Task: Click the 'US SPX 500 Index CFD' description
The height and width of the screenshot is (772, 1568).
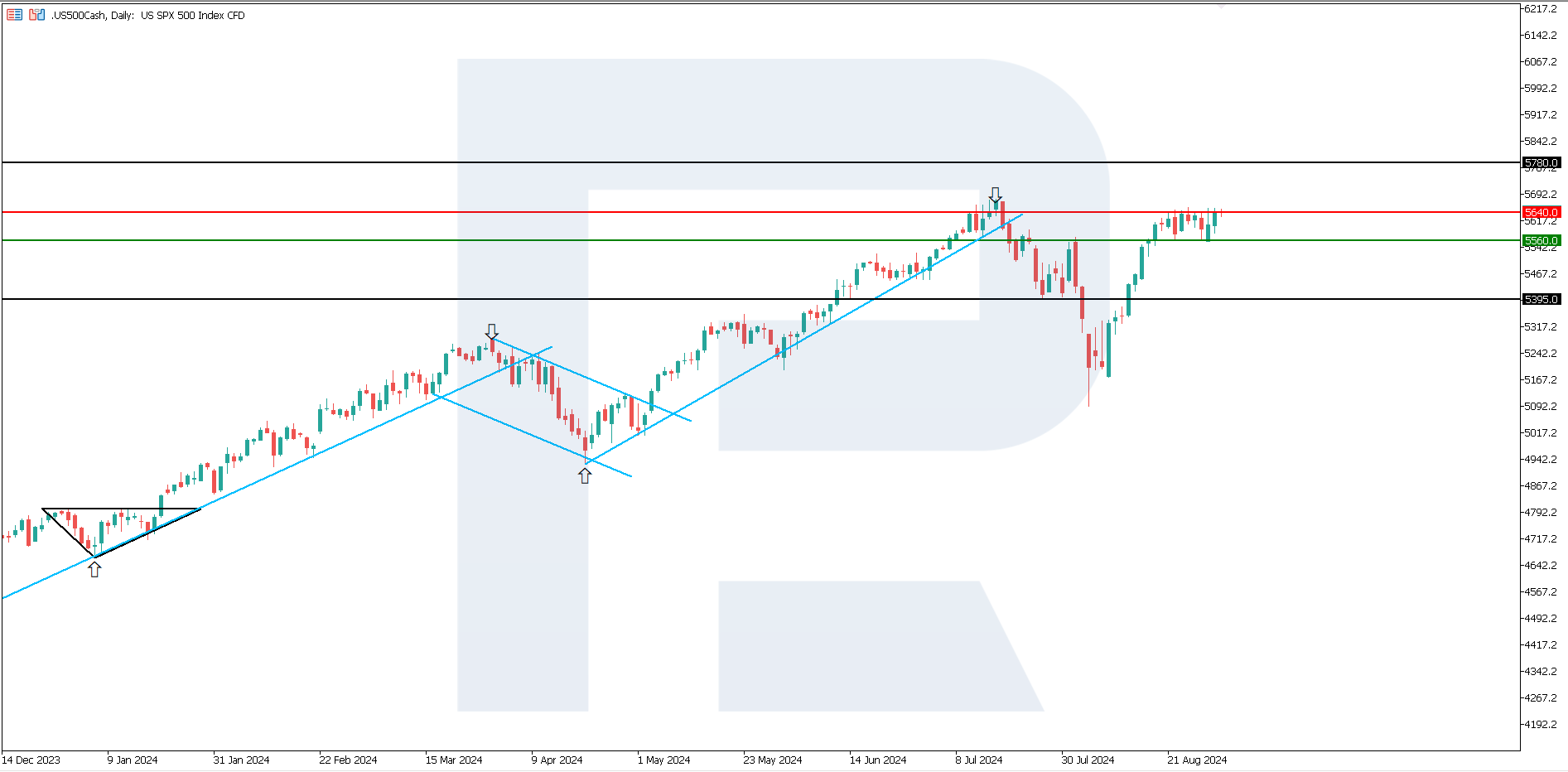Action: pyautogui.click(x=193, y=16)
